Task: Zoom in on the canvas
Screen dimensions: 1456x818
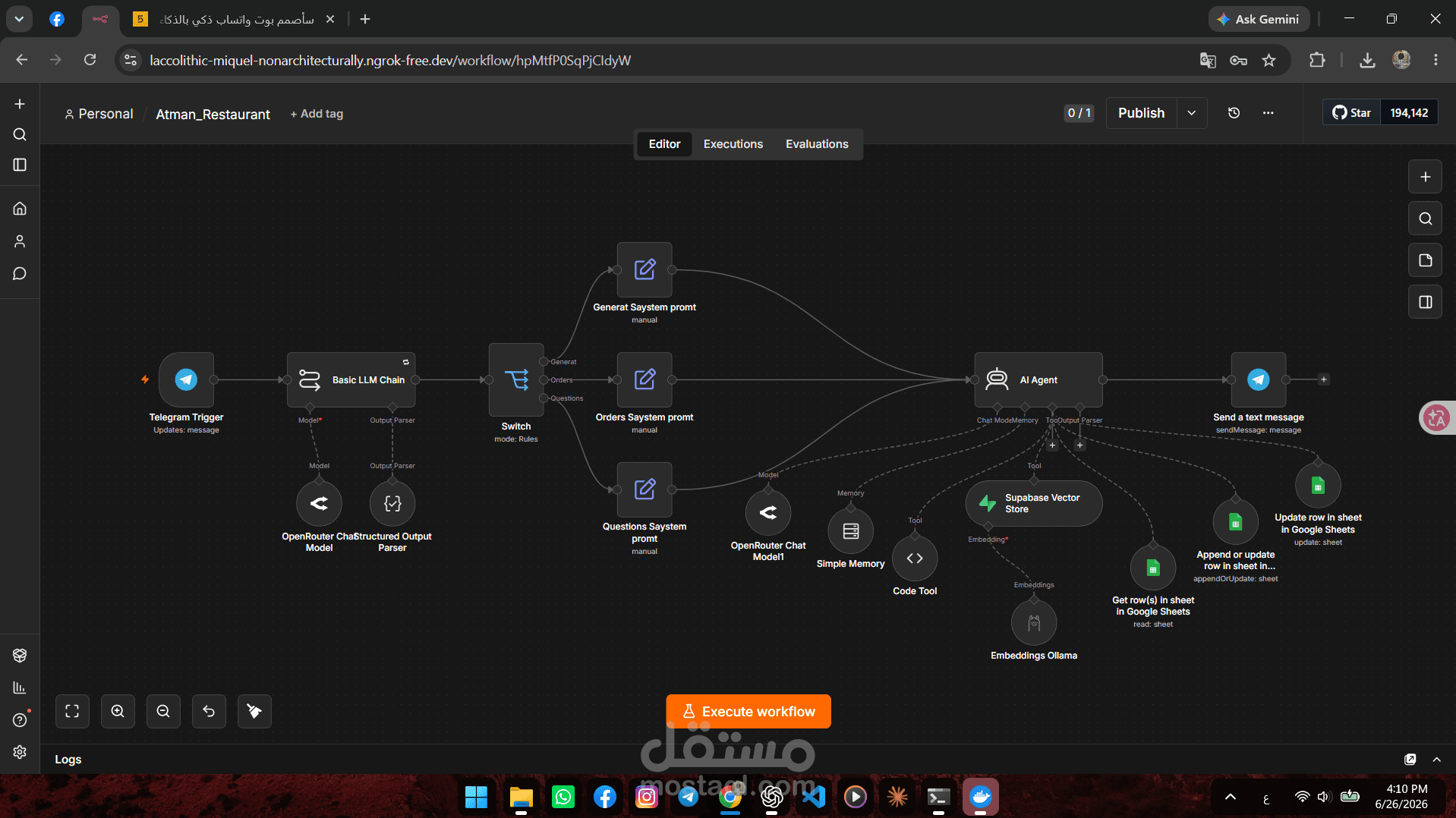Action: 118,711
